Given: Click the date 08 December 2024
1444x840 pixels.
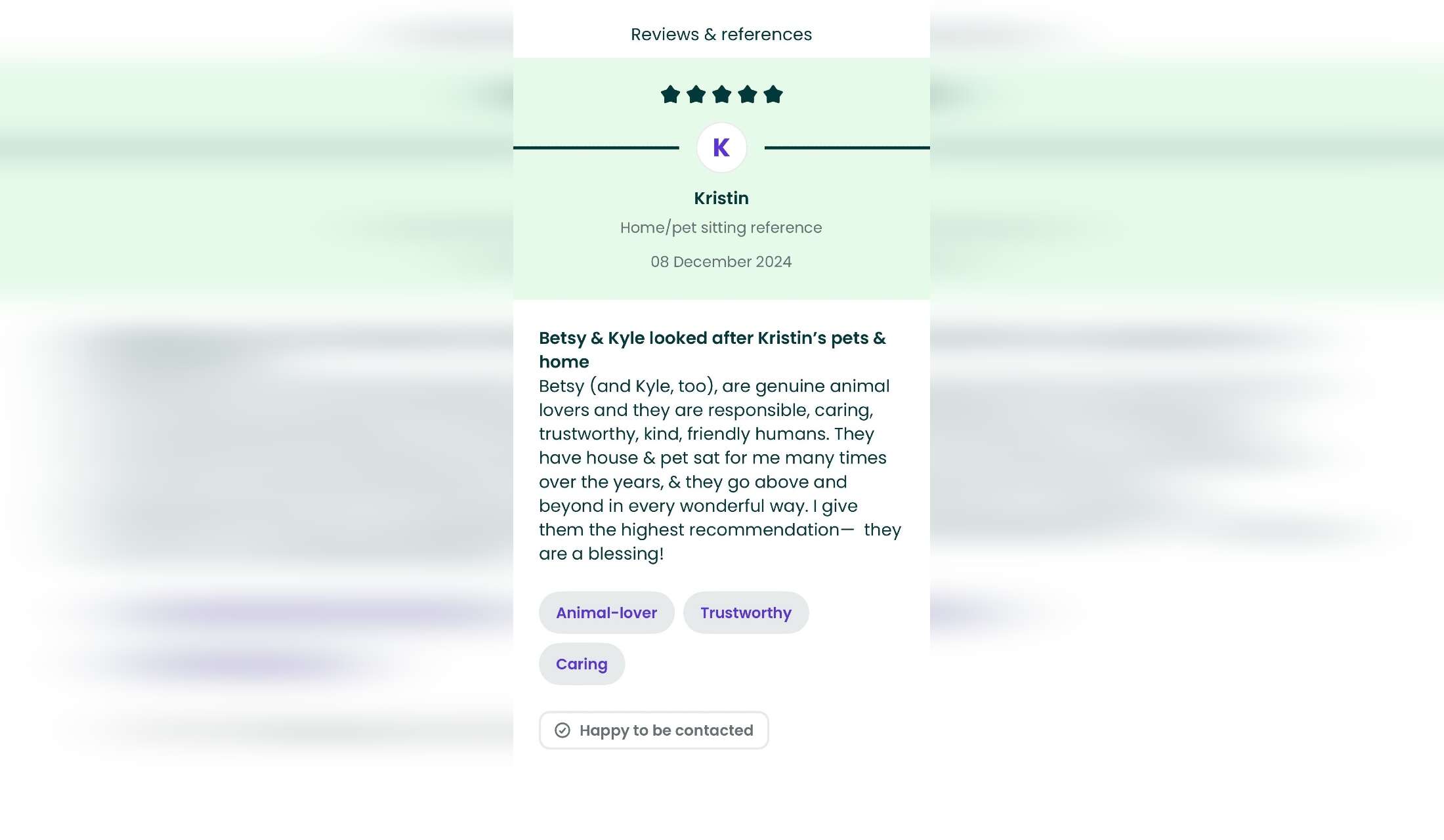Looking at the screenshot, I should point(721,262).
